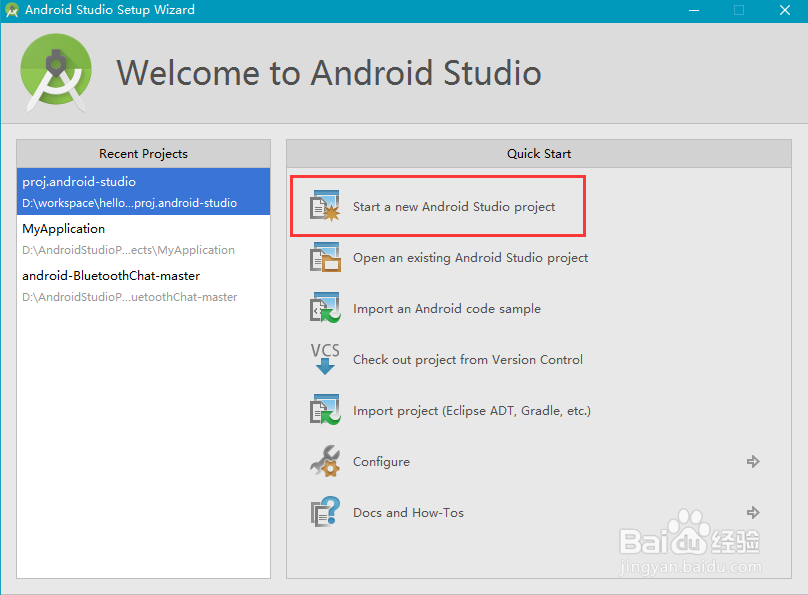The image size is (808, 595).
Task: Click the open existing project folder icon
Action: (325, 257)
